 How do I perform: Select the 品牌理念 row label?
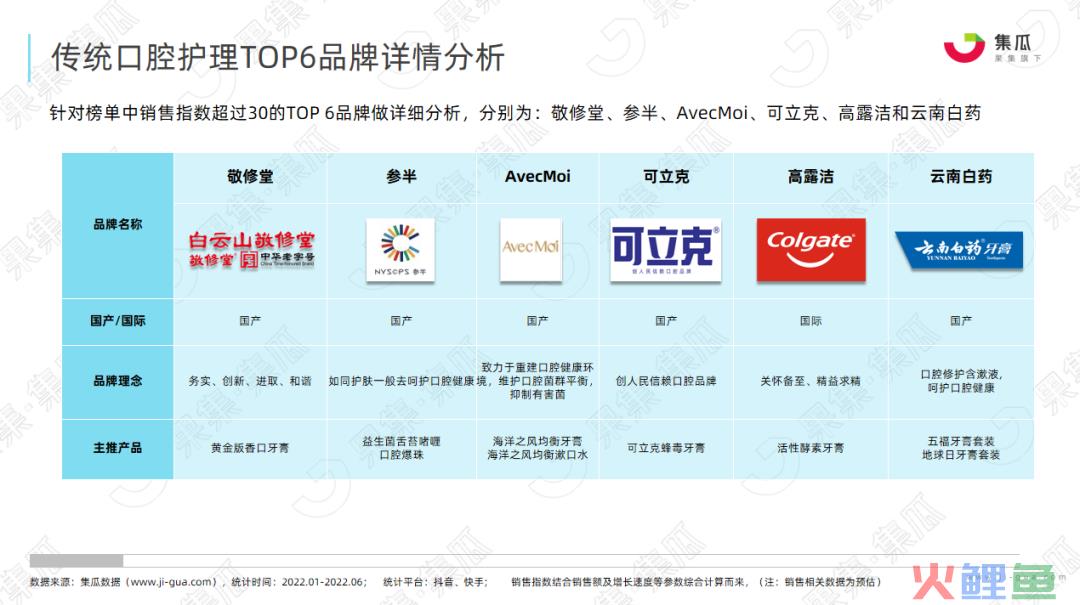118,381
